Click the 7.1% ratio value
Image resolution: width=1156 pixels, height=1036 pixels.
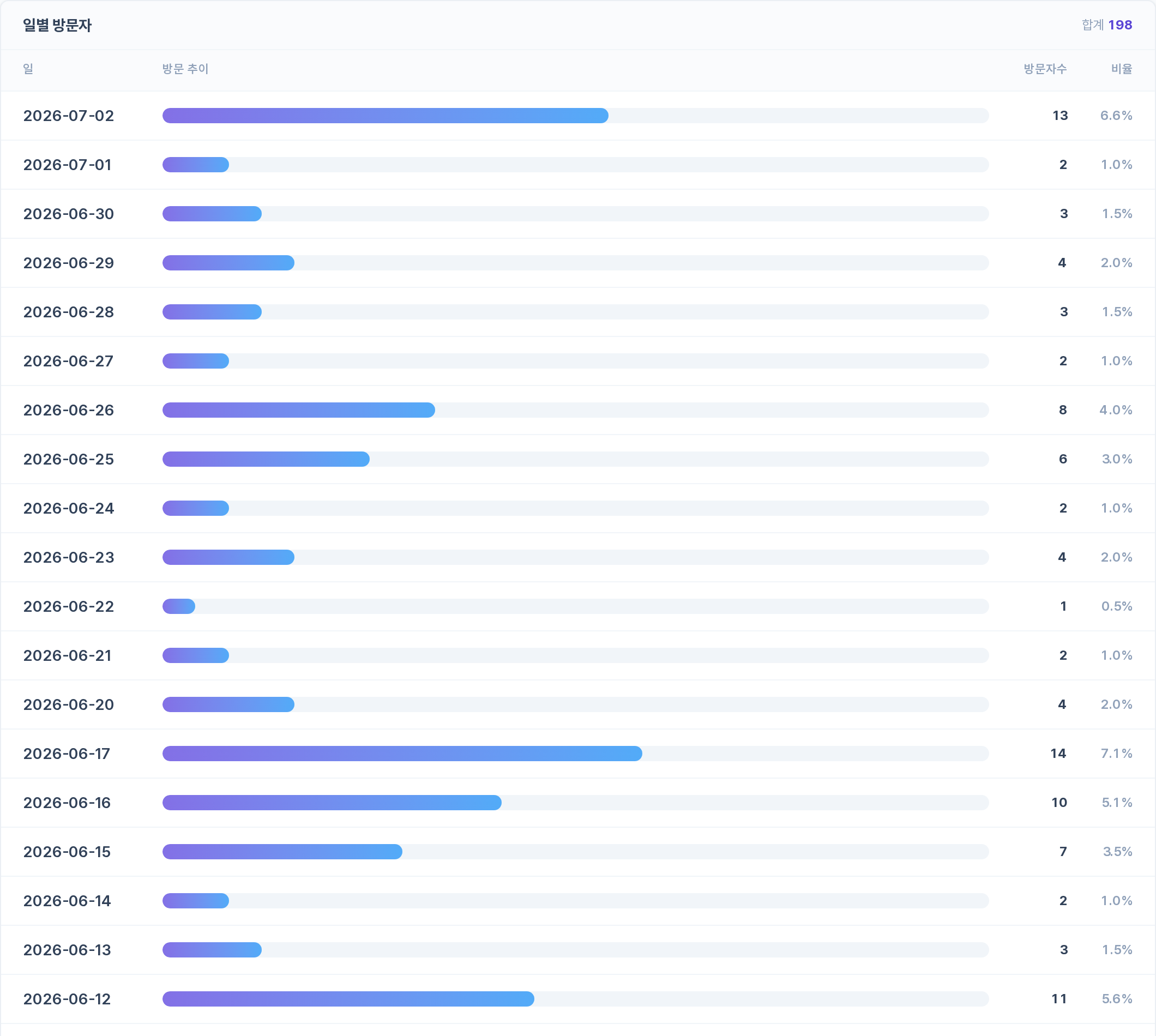(1116, 753)
